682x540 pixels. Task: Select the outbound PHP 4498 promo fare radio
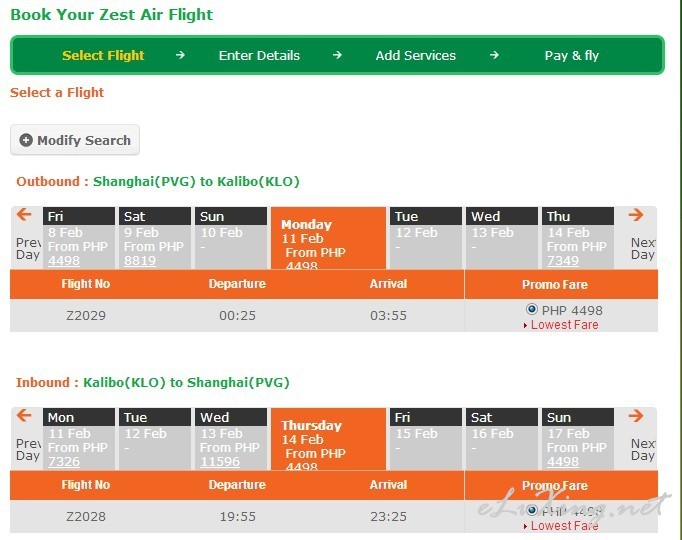click(532, 309)
